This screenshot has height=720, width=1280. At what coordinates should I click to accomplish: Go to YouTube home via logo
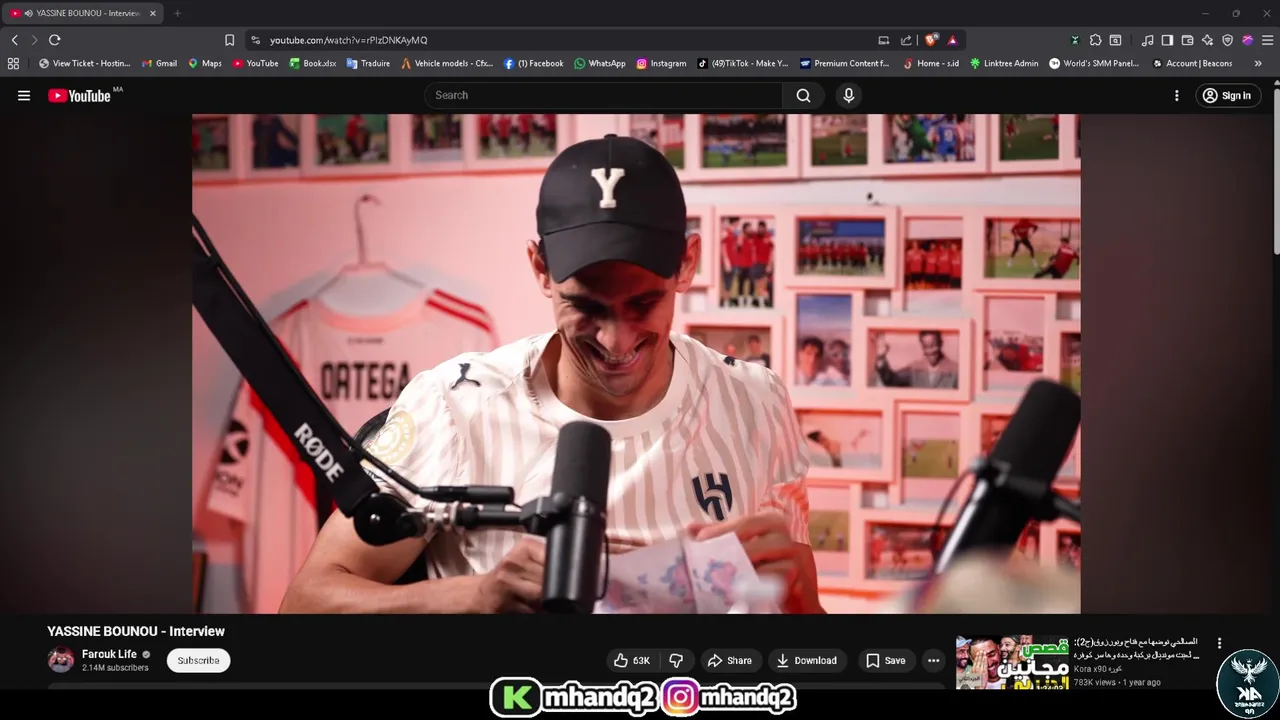[x=79, y=96]
